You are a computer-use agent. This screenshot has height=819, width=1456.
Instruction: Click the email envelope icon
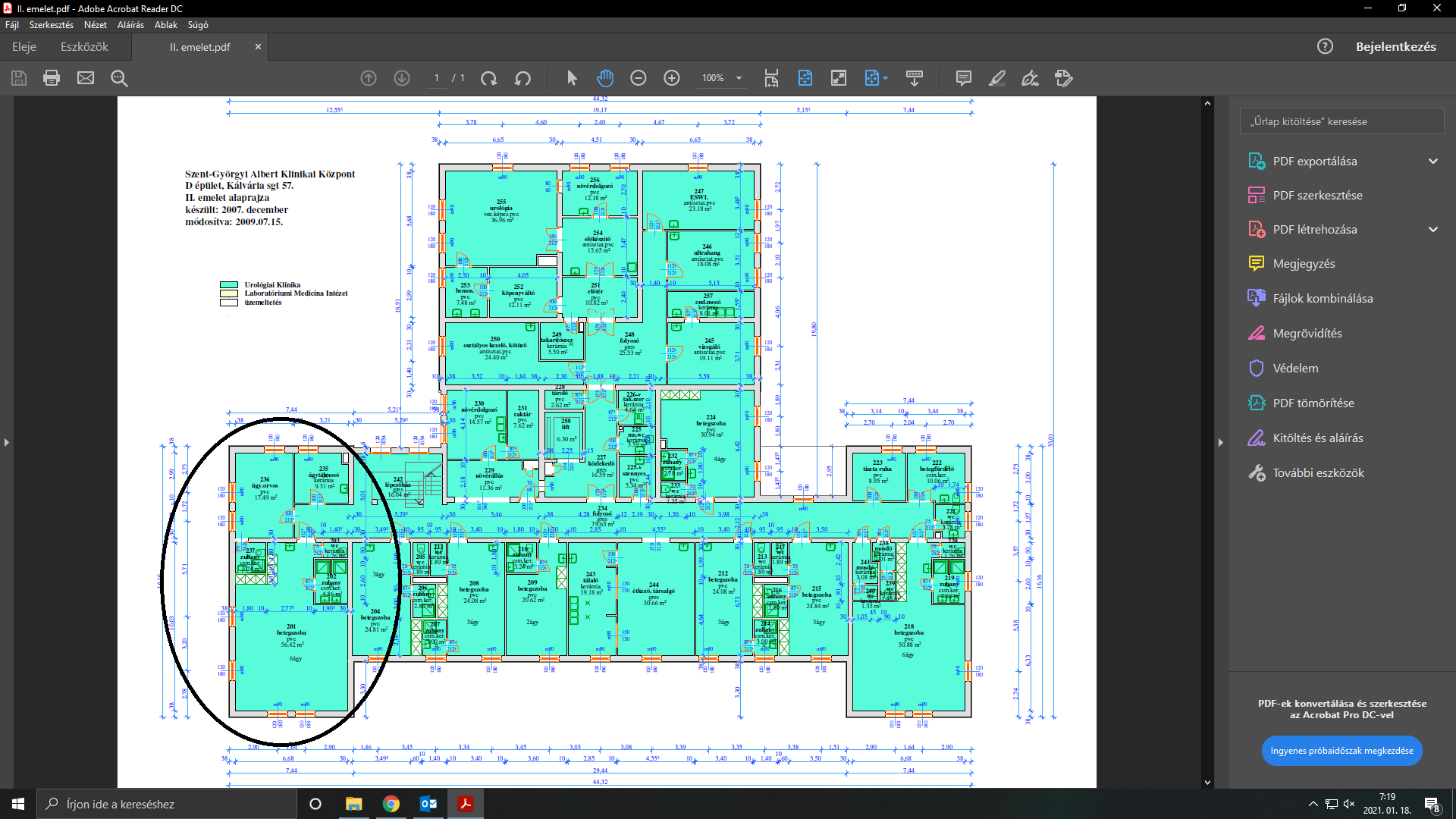tap(86, 78)
